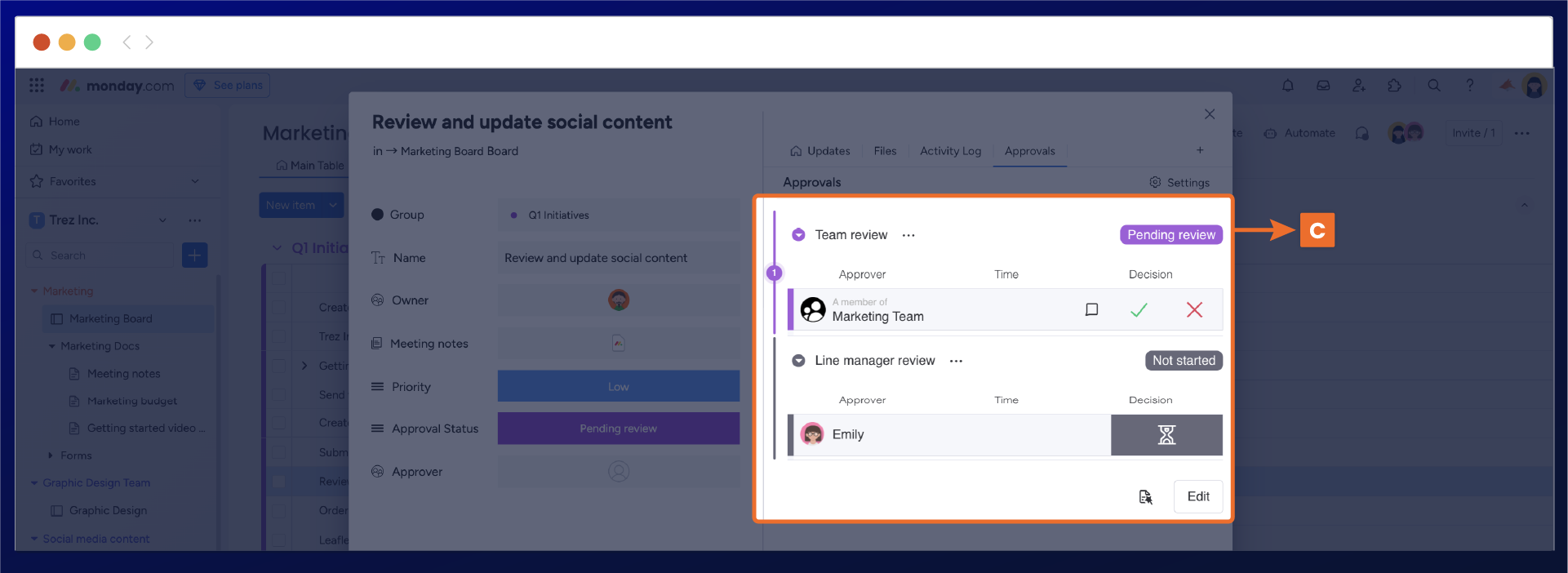Open the Team review three-dots menu
The width and height of the screenshot is (1568, 573).
click(908, 235)
